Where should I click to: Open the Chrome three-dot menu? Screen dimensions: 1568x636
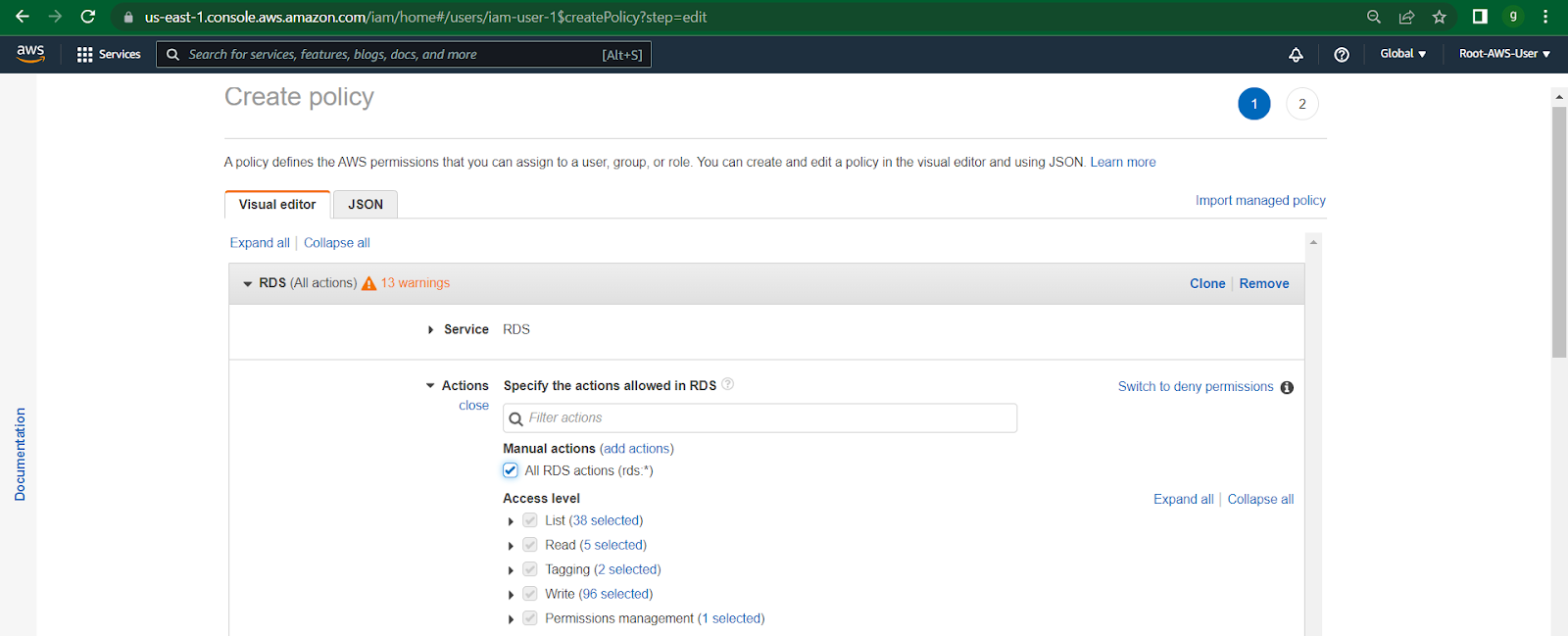click(1545, 17)
